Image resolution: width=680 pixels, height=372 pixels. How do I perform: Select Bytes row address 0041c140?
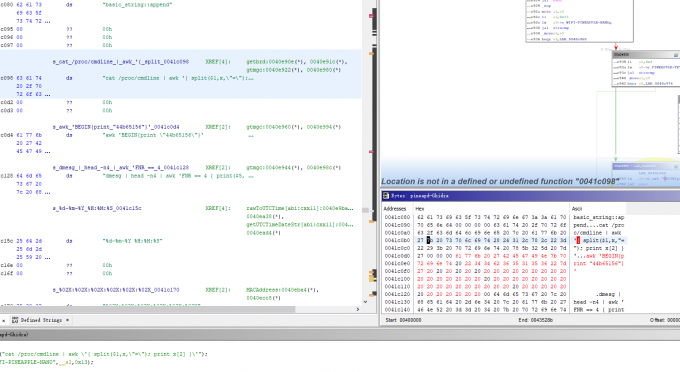(397, 310)
